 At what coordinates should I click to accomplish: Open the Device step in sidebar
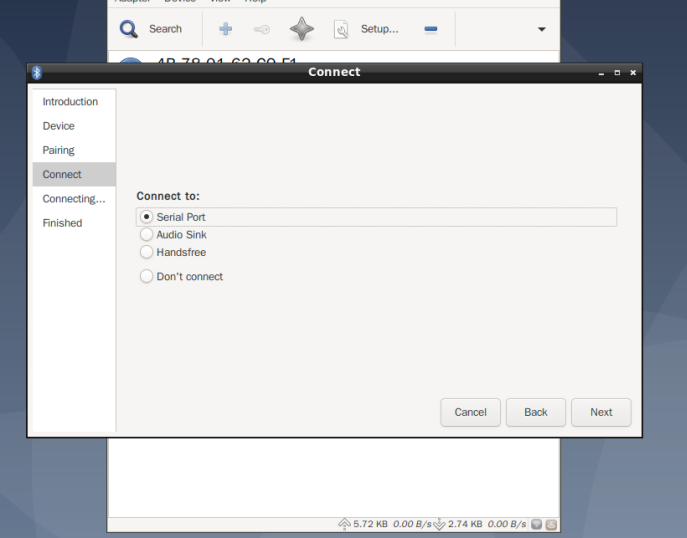(59, 126)
